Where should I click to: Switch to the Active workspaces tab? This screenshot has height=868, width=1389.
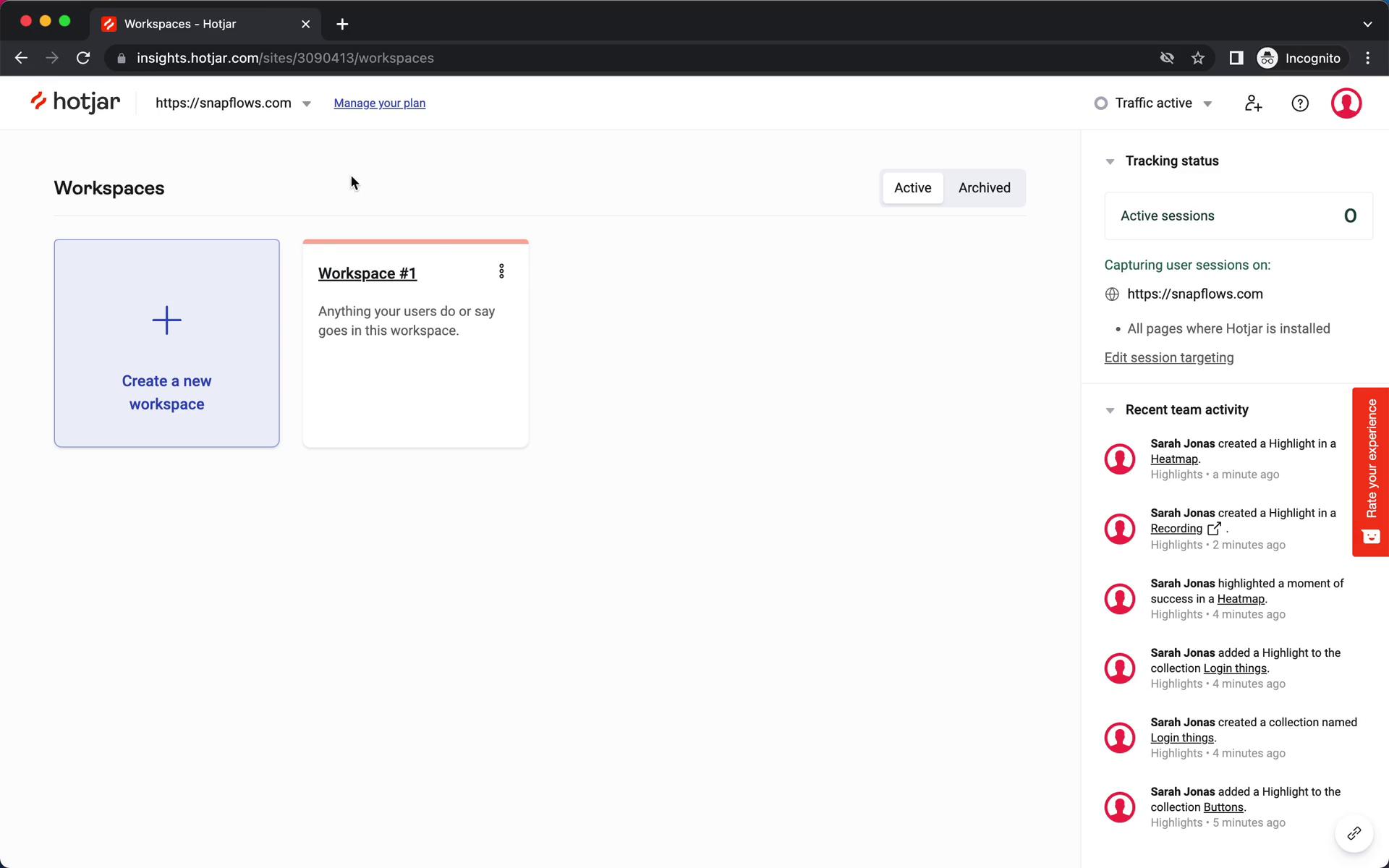(x=912, y=188)
